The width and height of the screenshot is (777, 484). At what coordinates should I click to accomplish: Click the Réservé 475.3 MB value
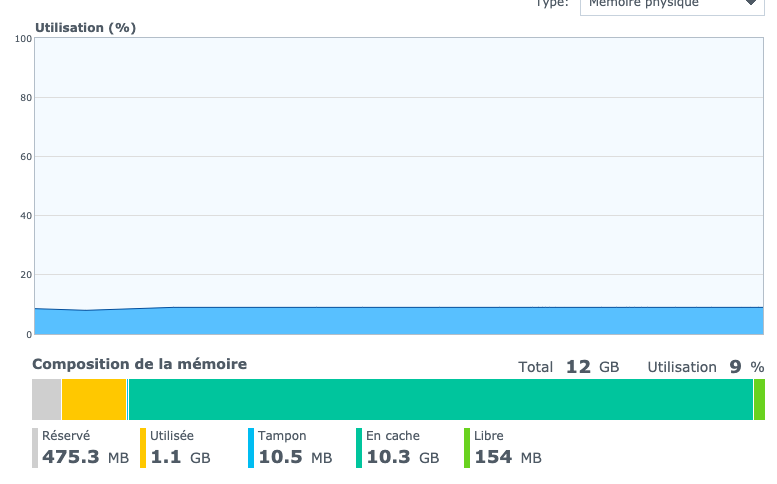click(x=85, y=458)
